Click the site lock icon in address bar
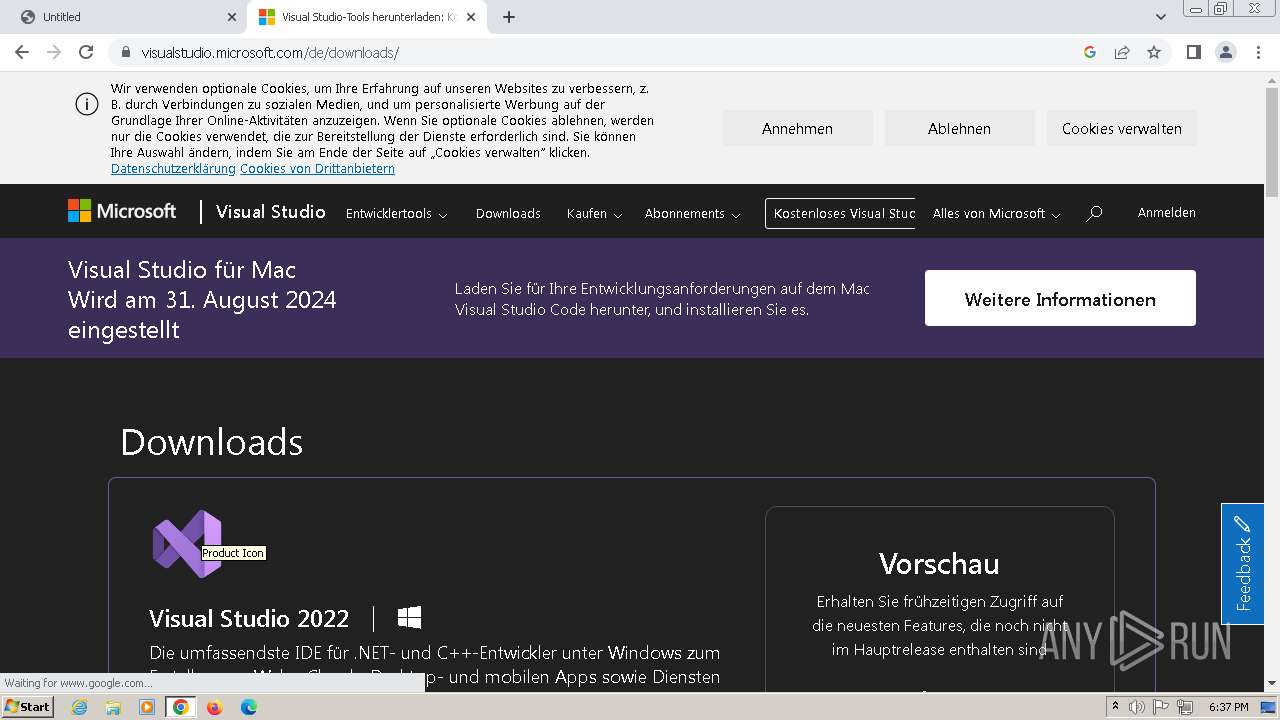The height and width of the screenshot is (720, 1280). point(126,53)
